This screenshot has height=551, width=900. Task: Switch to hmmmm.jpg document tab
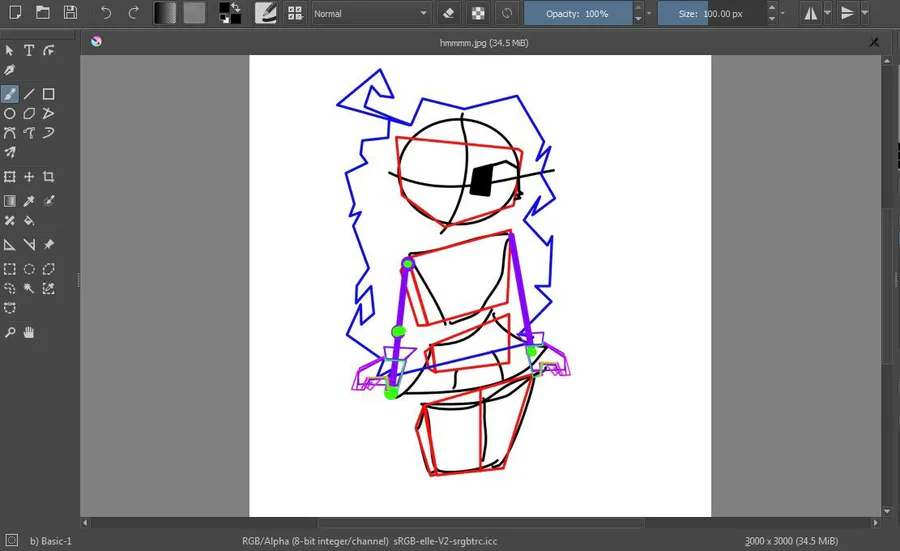click(483, 42)
